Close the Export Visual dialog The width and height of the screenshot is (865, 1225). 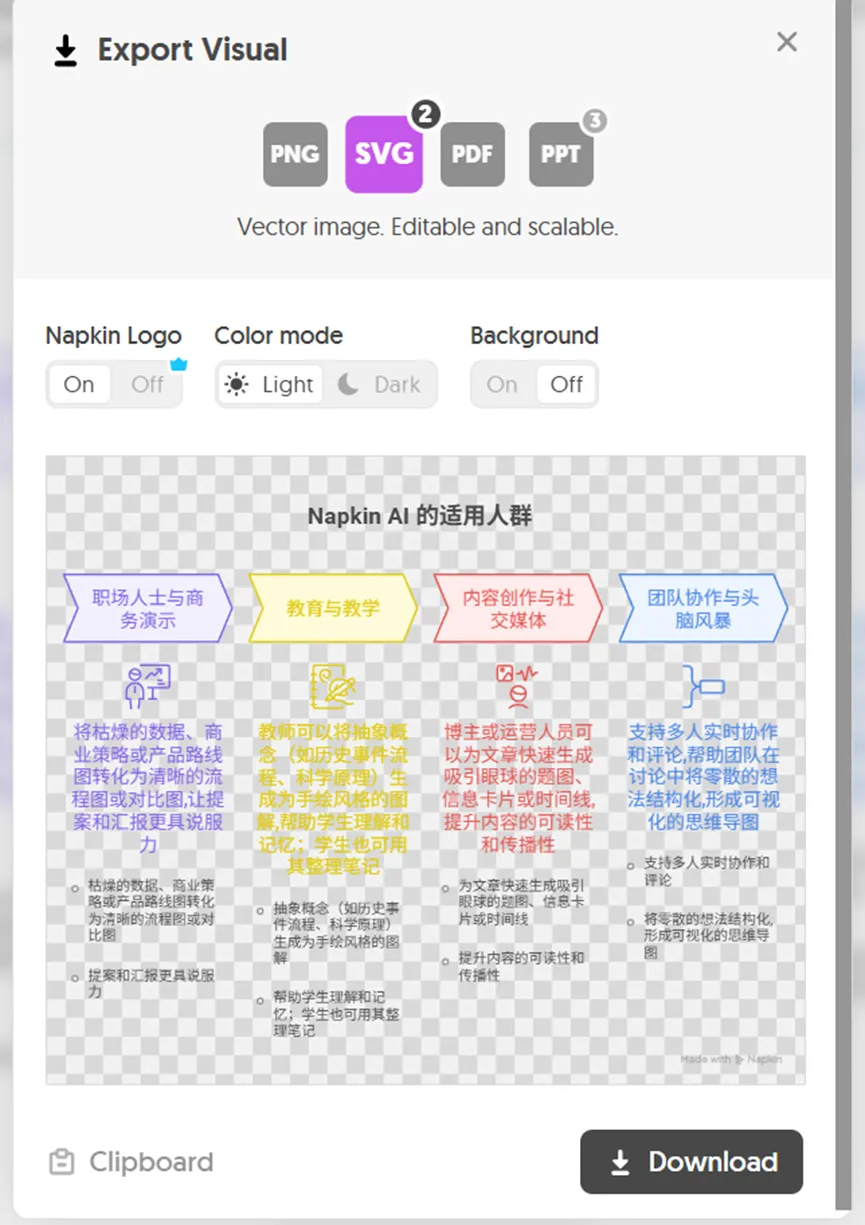point(787,42)
